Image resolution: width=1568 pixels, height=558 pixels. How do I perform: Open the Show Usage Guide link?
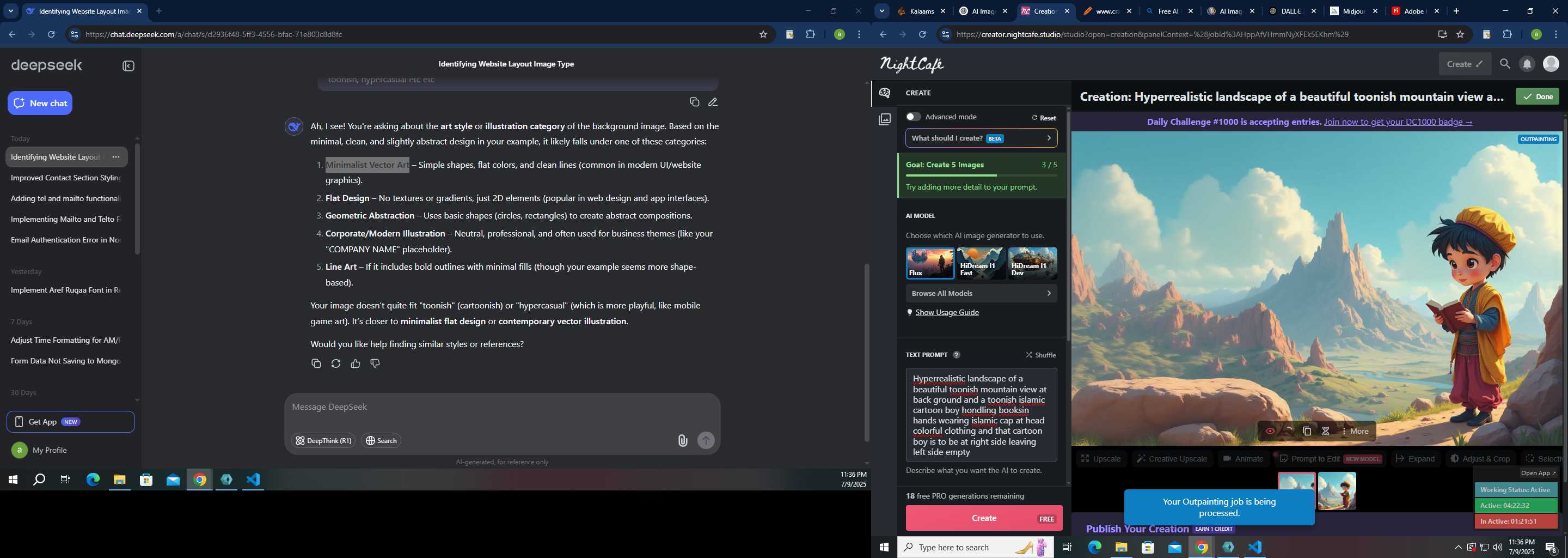pos(947,312)
